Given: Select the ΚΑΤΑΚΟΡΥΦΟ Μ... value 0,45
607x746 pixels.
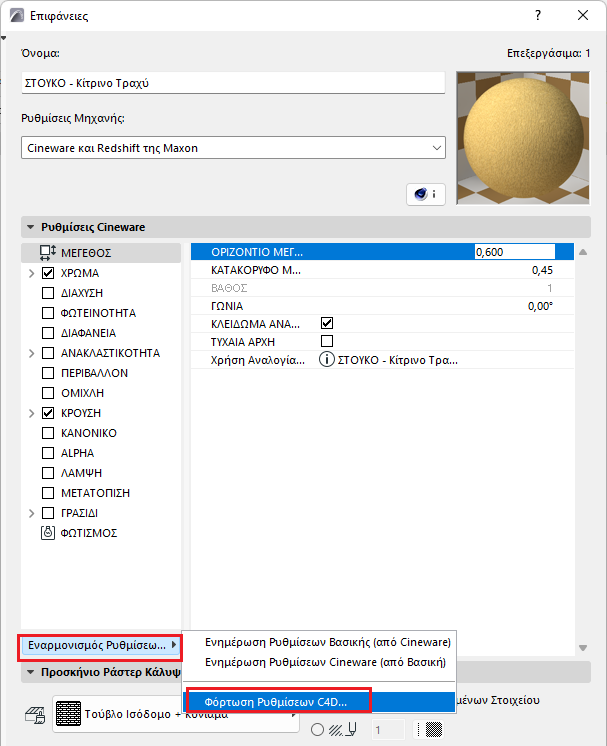Looking at the screenshot, I should [542, 270].
